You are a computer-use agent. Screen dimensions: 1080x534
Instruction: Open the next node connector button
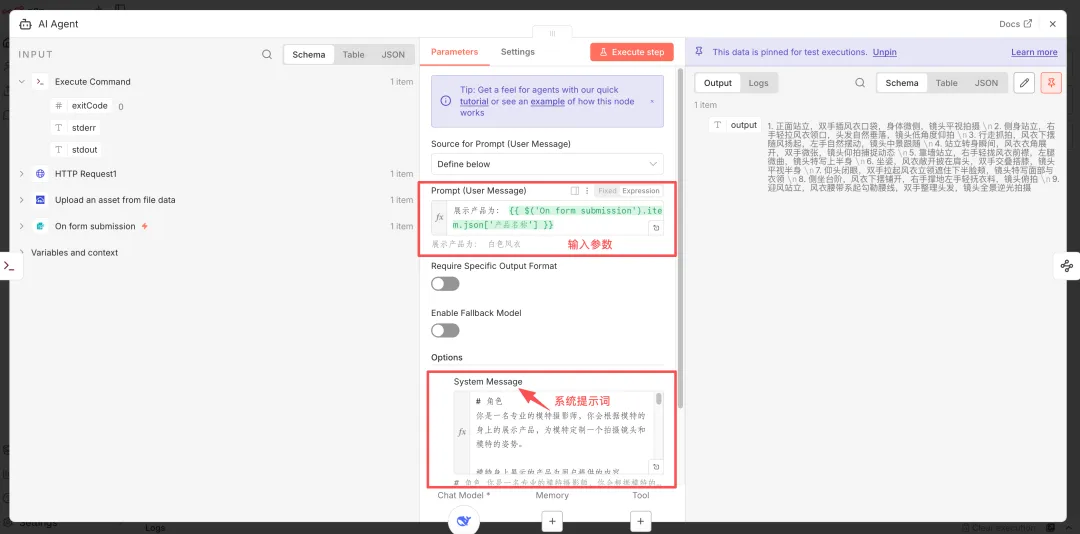click(x=1067, y=266)
